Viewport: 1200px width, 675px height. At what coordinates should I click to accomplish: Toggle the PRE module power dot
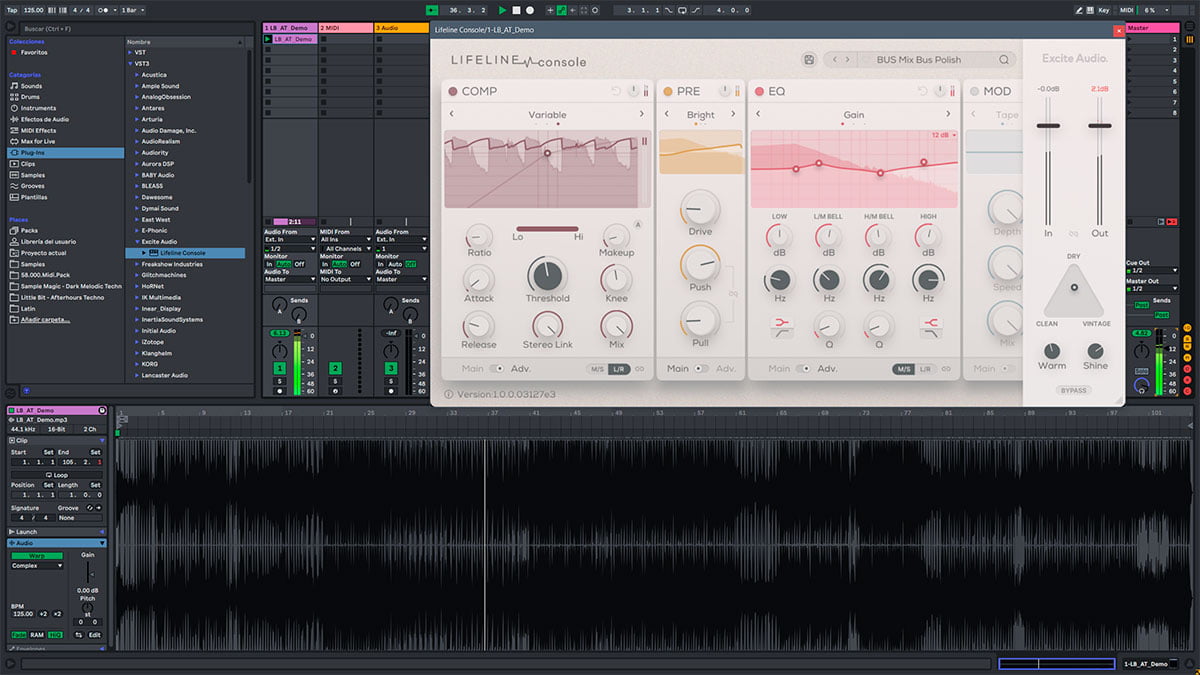tap(667, 92)
